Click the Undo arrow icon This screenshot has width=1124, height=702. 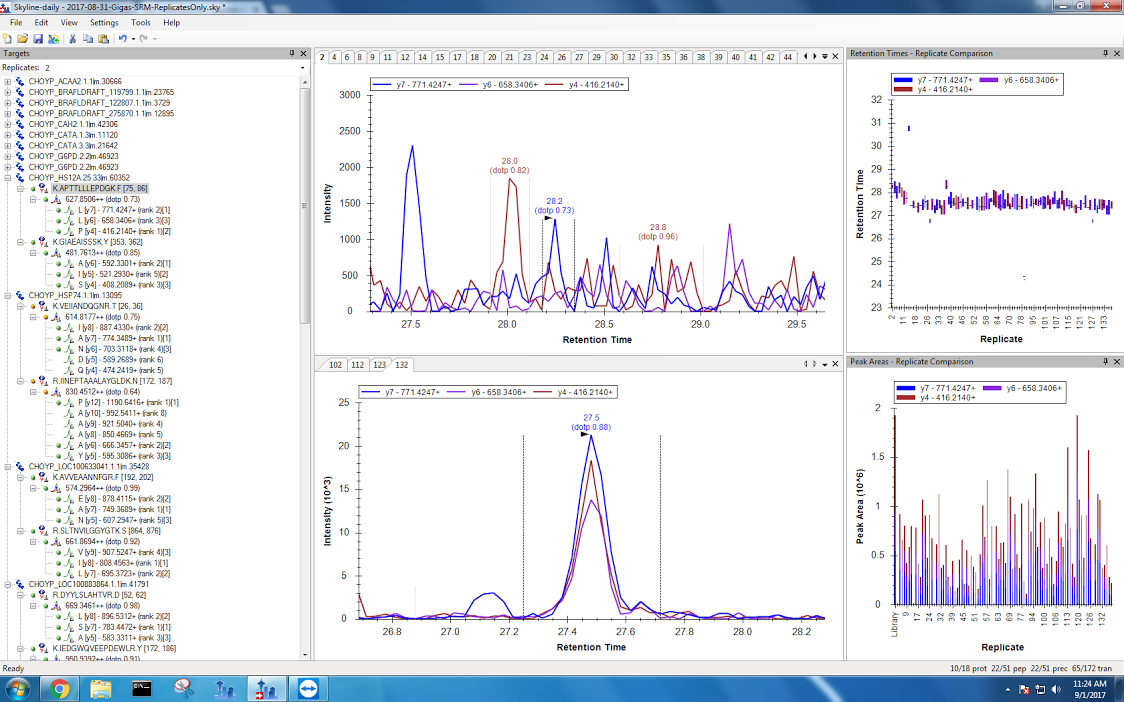(x=122, y=39)
